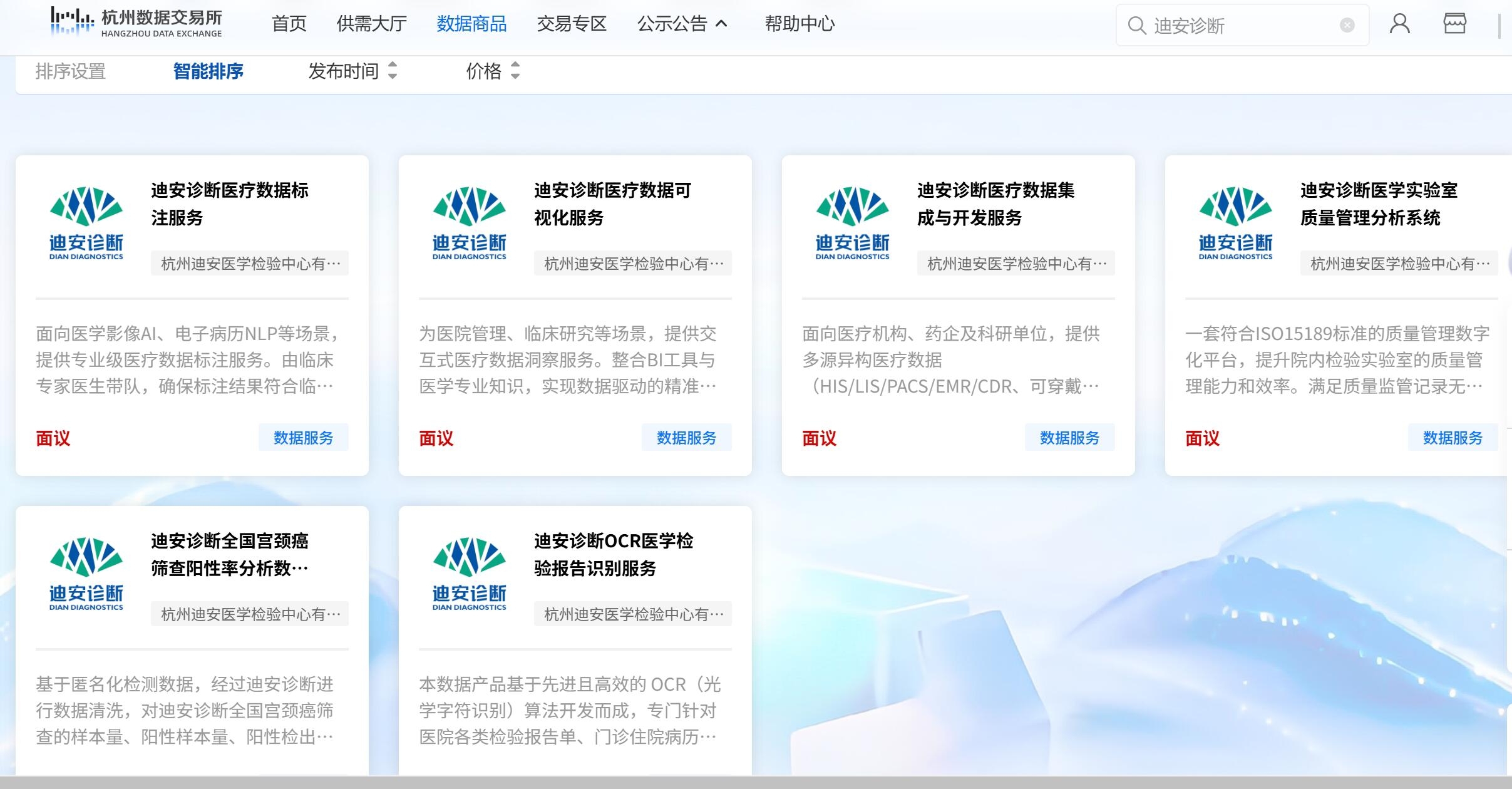Click 面议 price on 数据集成与开发服务 card
This screenshot has height=789, width=1512.
coord(820,438)
